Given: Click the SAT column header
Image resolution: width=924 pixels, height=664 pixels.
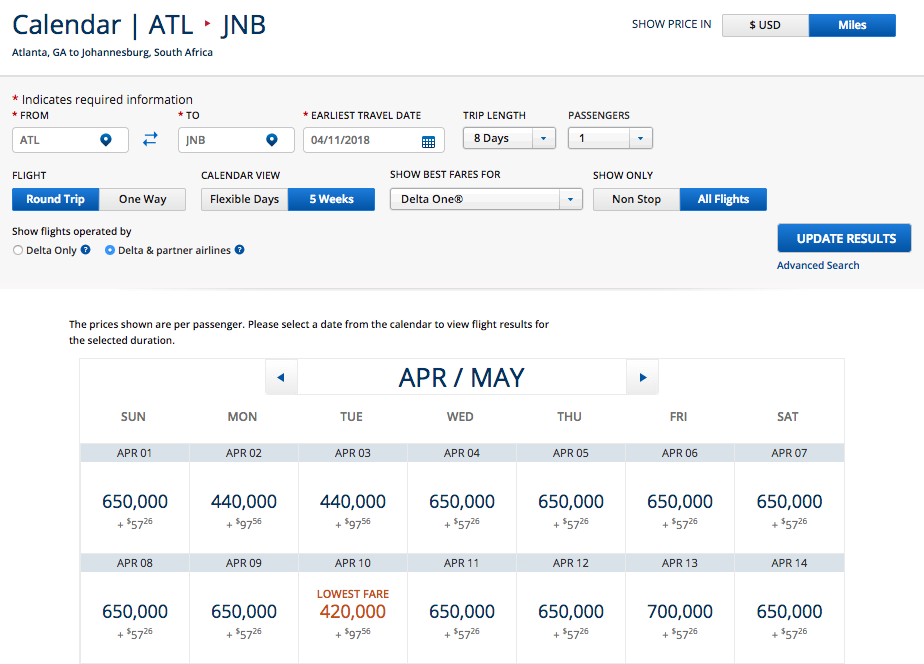Looking at the screenshot, I should 787,417.
